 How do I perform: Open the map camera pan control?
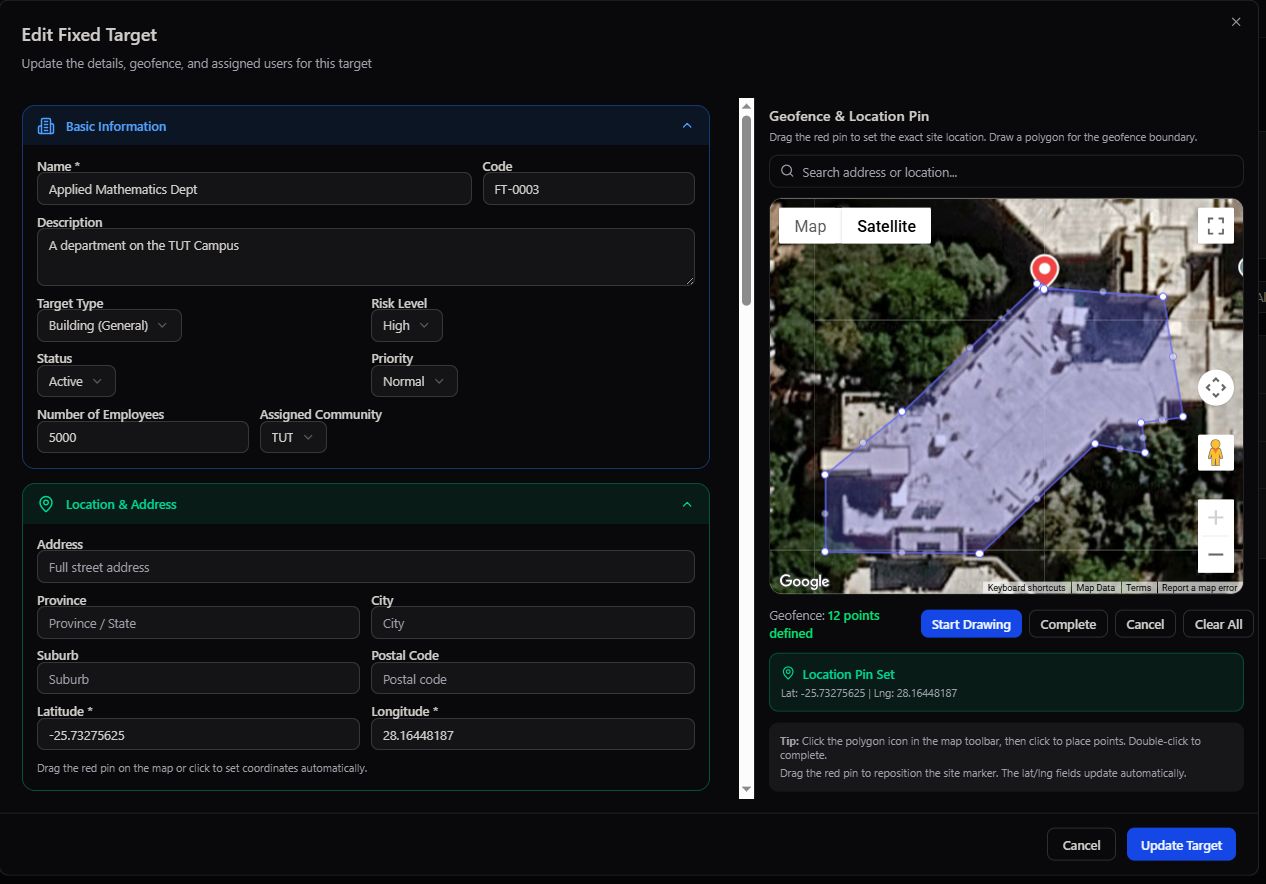click(x=1215, y=387)
